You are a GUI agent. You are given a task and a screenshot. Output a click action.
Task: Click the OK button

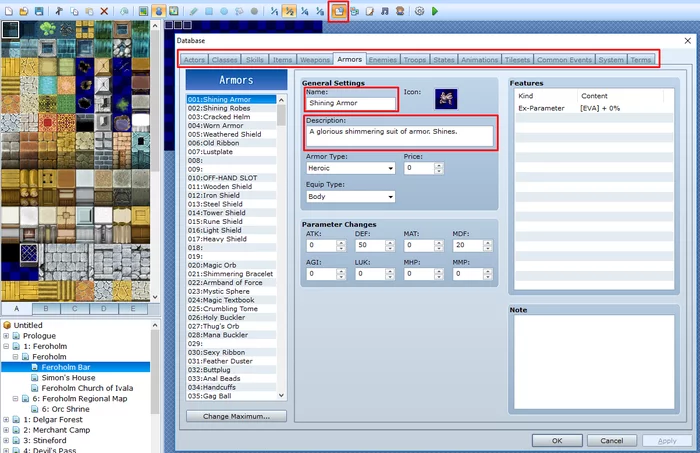pyautogui.click(x=557, y=441)
